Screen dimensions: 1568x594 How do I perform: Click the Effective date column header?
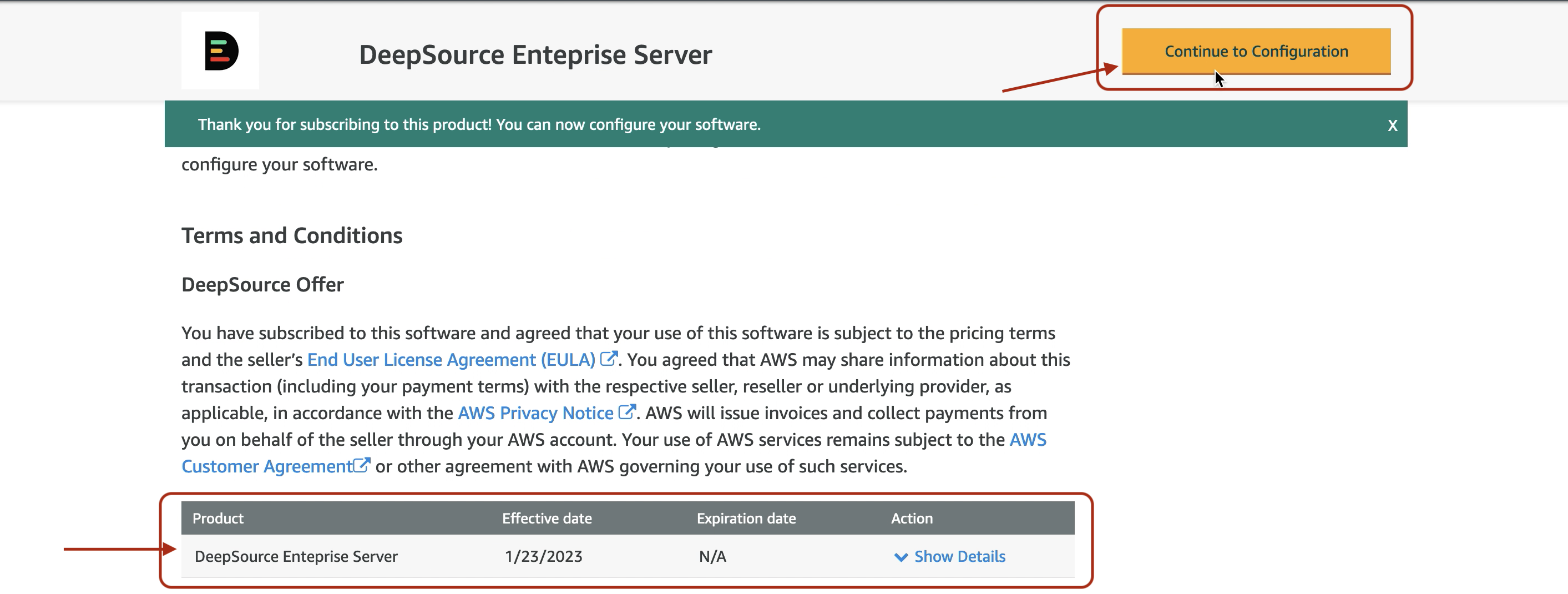546,518
